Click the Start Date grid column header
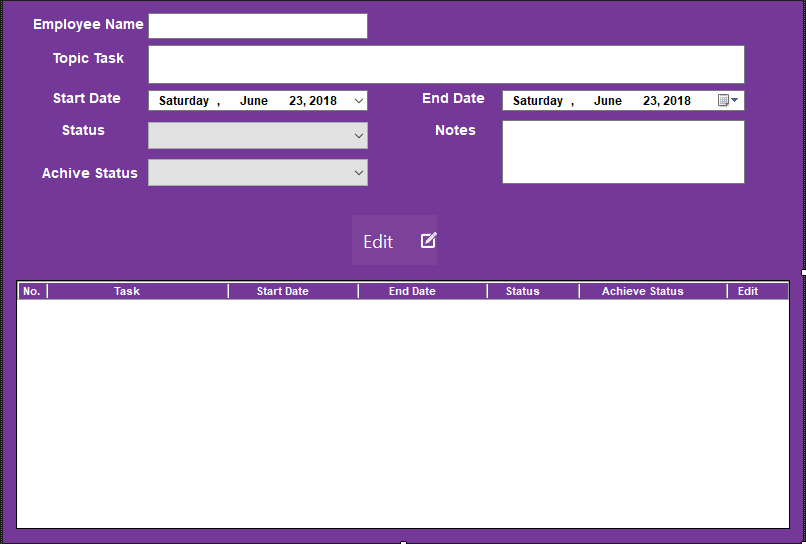This screenshot has height=544, width=806. (x=282, y=291)
